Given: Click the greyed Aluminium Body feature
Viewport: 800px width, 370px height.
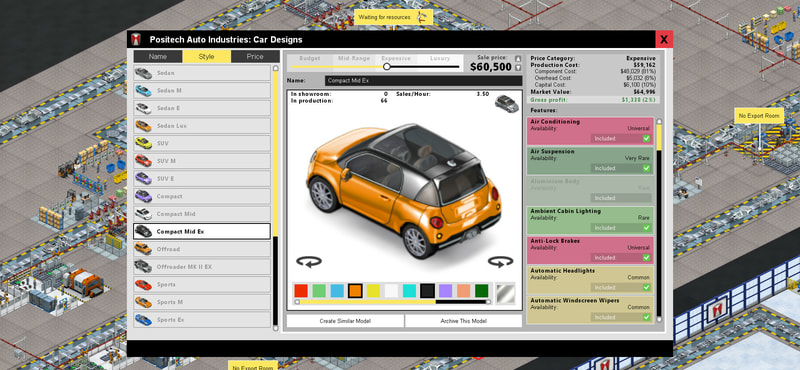Looking at the screenshot, I should (591, 190).
